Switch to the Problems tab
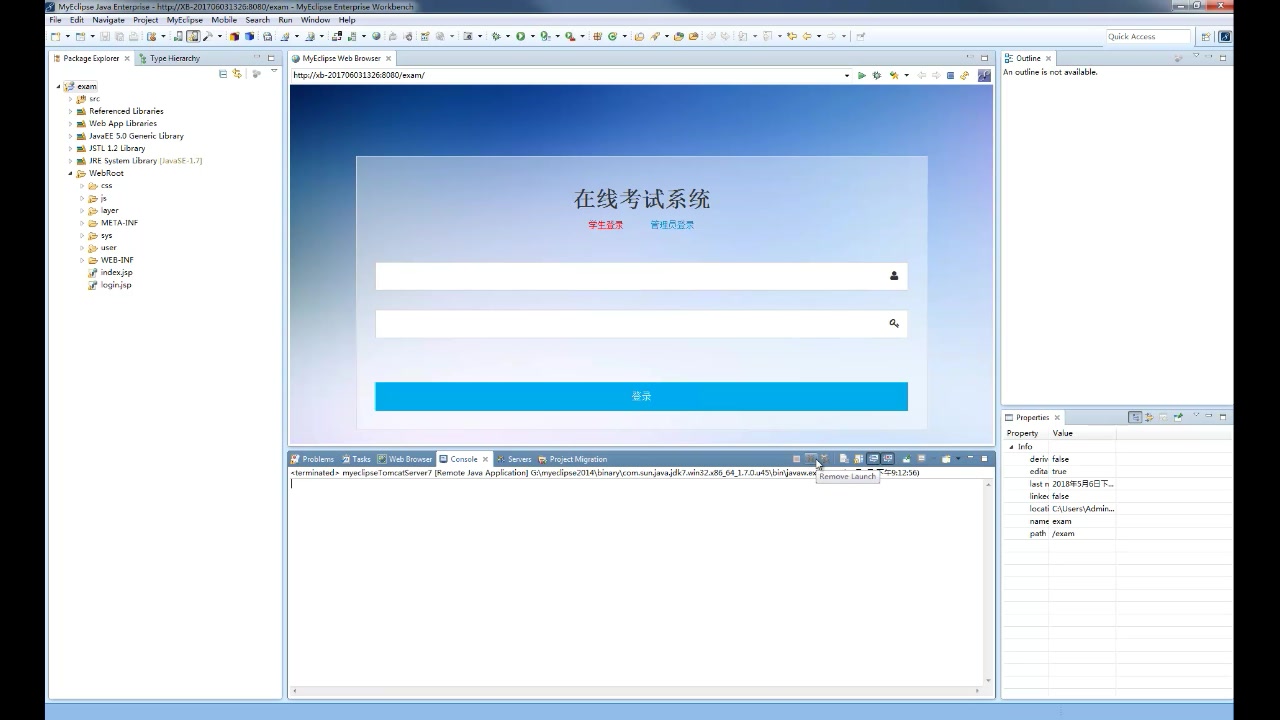1280x720 pixels. tap(312, 459)
